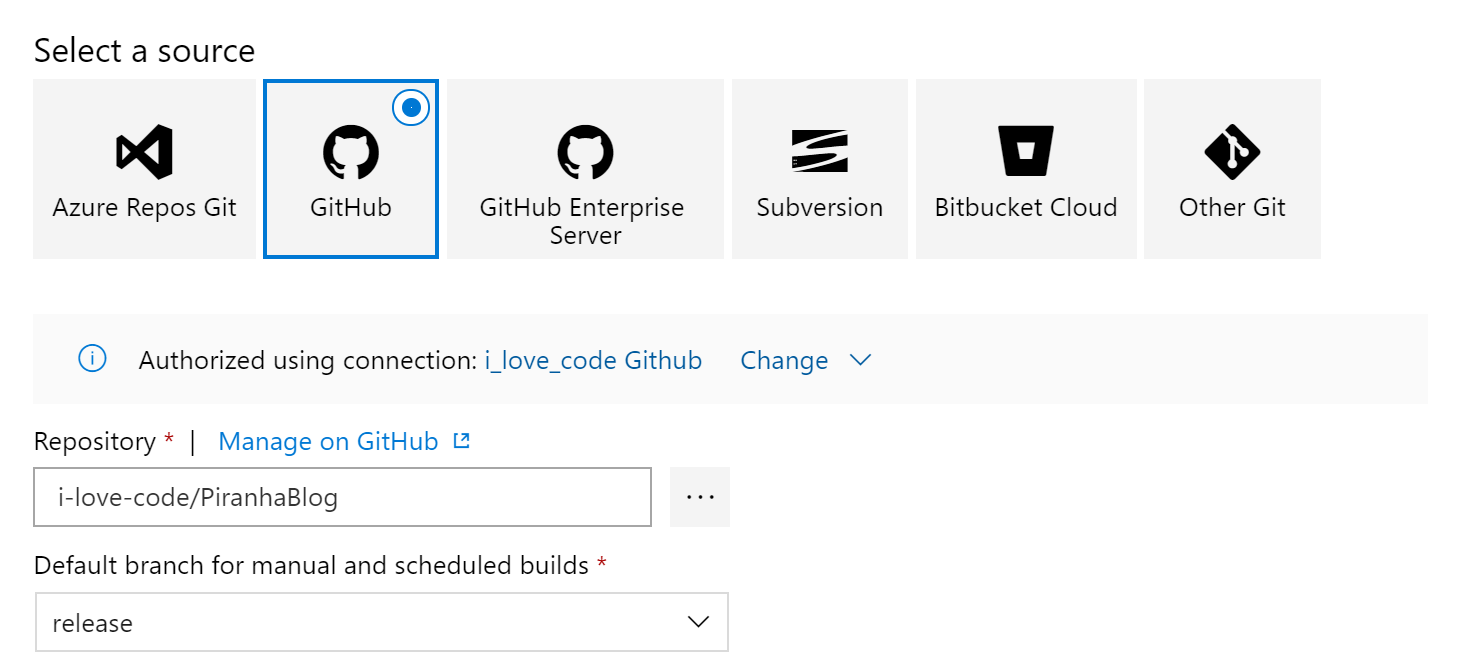Click the GitHub Enterprise Server octocat icon
The height and width of the screenshot is (668, 1461).
585,152
